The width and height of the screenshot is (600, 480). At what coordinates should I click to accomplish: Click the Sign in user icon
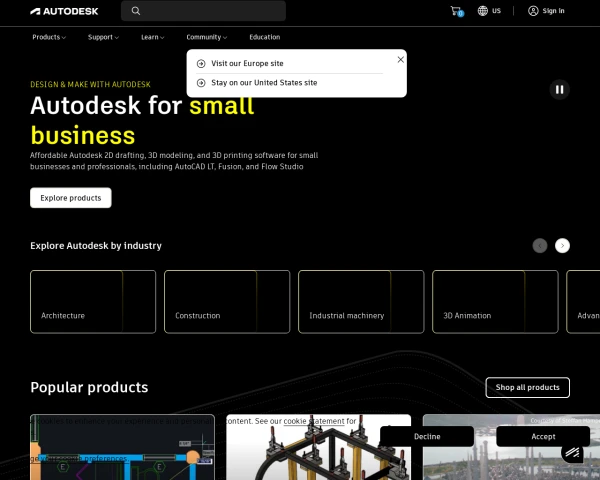point(533,11)
